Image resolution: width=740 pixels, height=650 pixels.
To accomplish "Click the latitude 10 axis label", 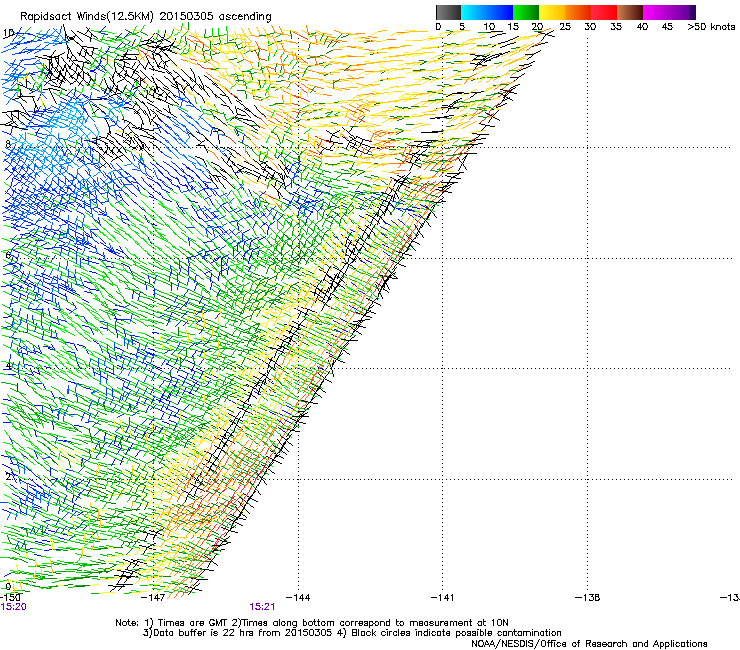I will tap(8, 33).
